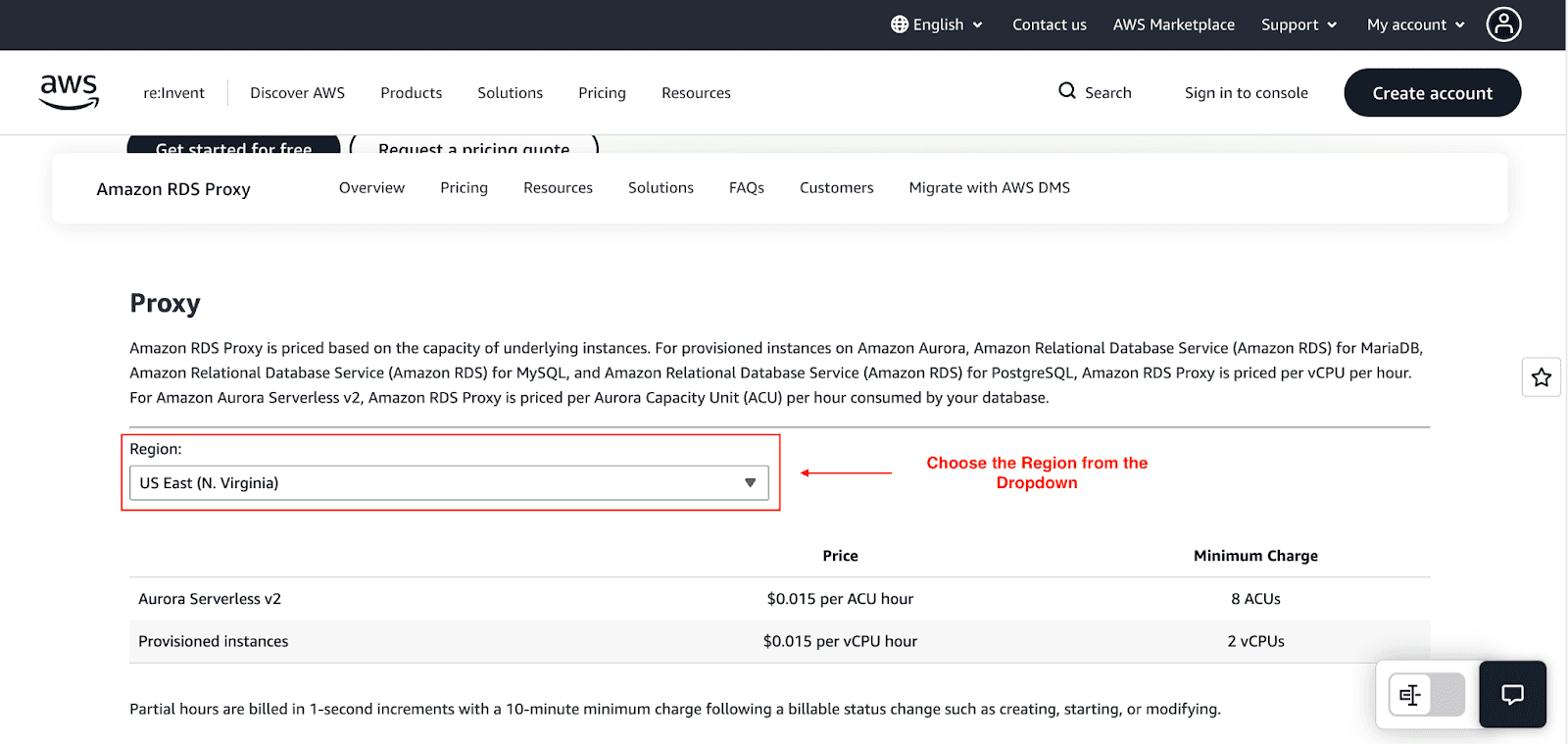1568x744 pixels.
Task: Click the layout panel icon
Action: tap(1410, 695)
